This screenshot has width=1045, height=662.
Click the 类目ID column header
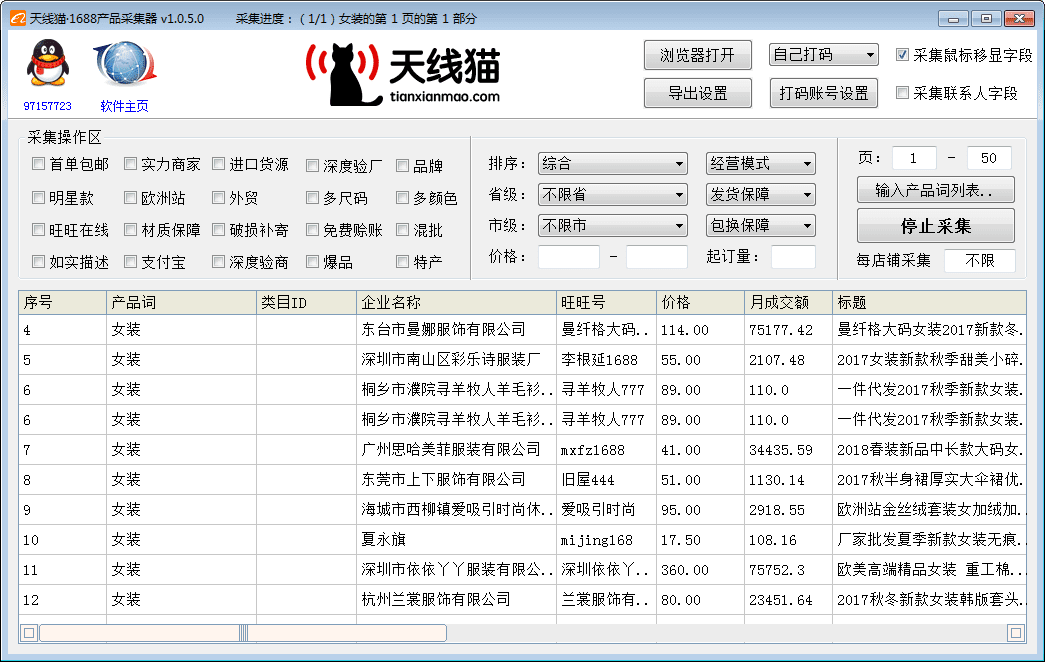click(307, 303)
